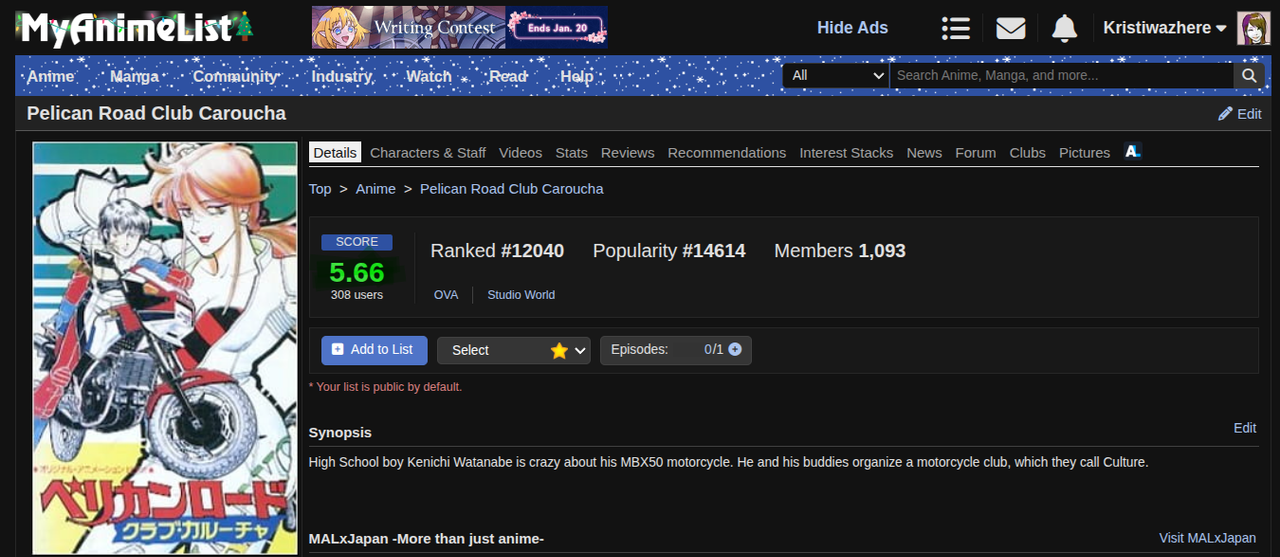Open the Kristiwazhere account dropdown

click(1164, 28)
